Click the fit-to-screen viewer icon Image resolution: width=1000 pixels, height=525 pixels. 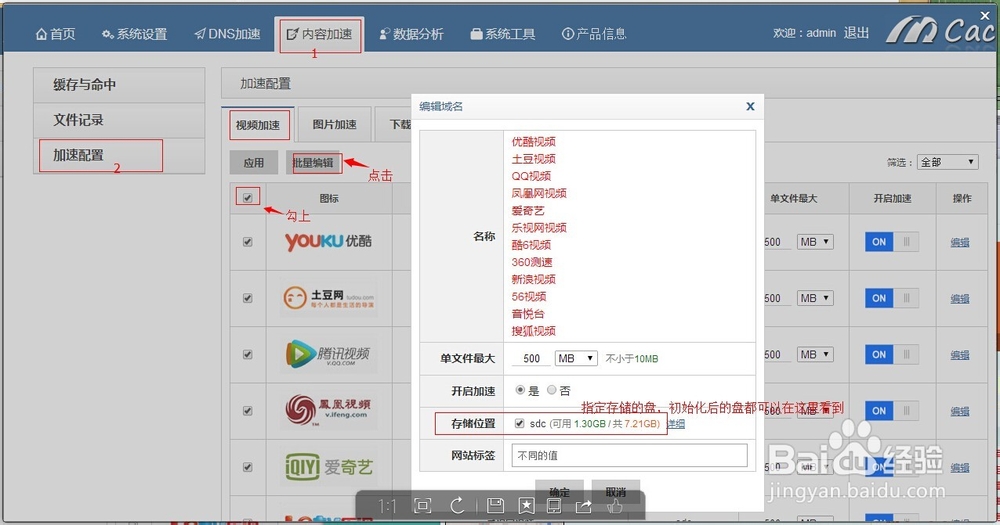coord(422,507)
